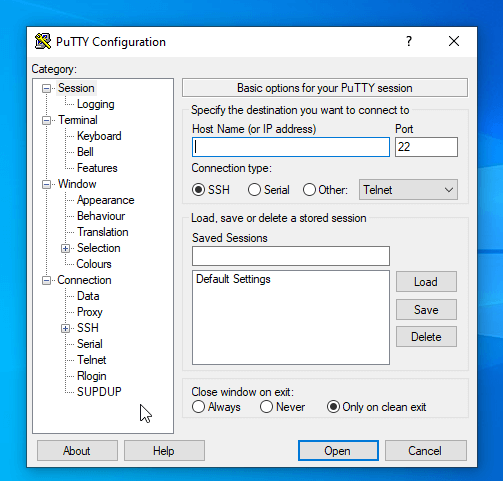This screenshot has height=481, width=503.
Task: Select the Session category
Action: click(x=76, y=88)
